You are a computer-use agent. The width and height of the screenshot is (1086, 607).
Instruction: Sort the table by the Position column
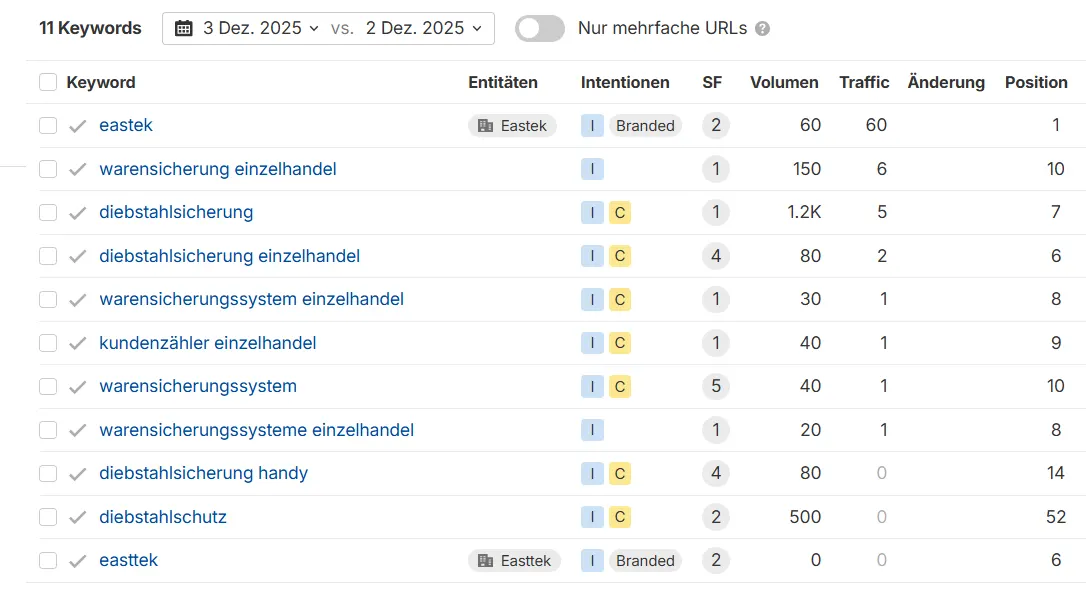pyautogui.click(x=1036, y=82)
